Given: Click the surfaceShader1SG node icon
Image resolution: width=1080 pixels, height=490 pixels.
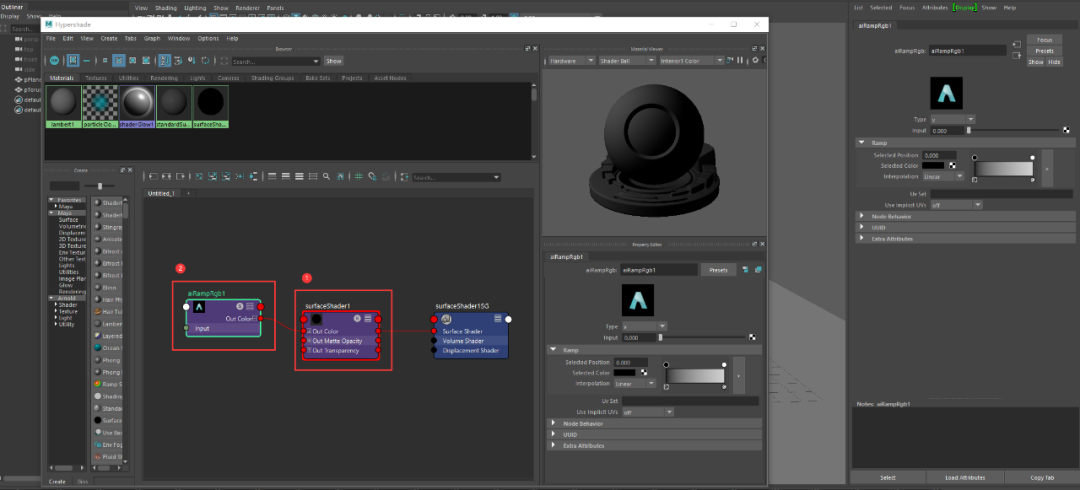Looking at the screenshot, I should pos(446,318).
